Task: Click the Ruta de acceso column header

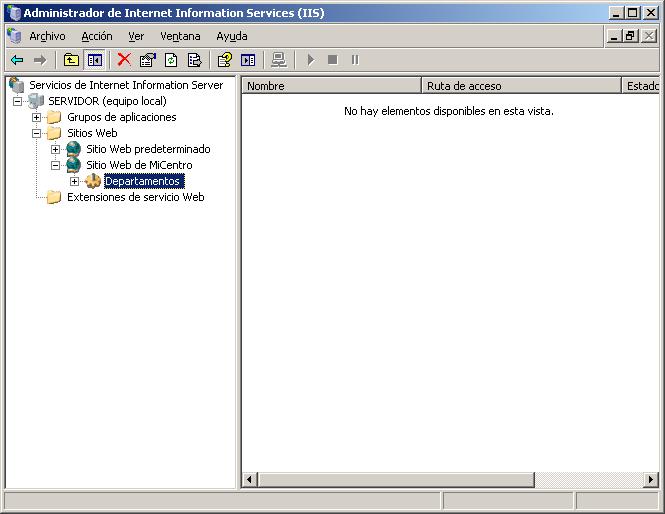Action: click(520, 86)
